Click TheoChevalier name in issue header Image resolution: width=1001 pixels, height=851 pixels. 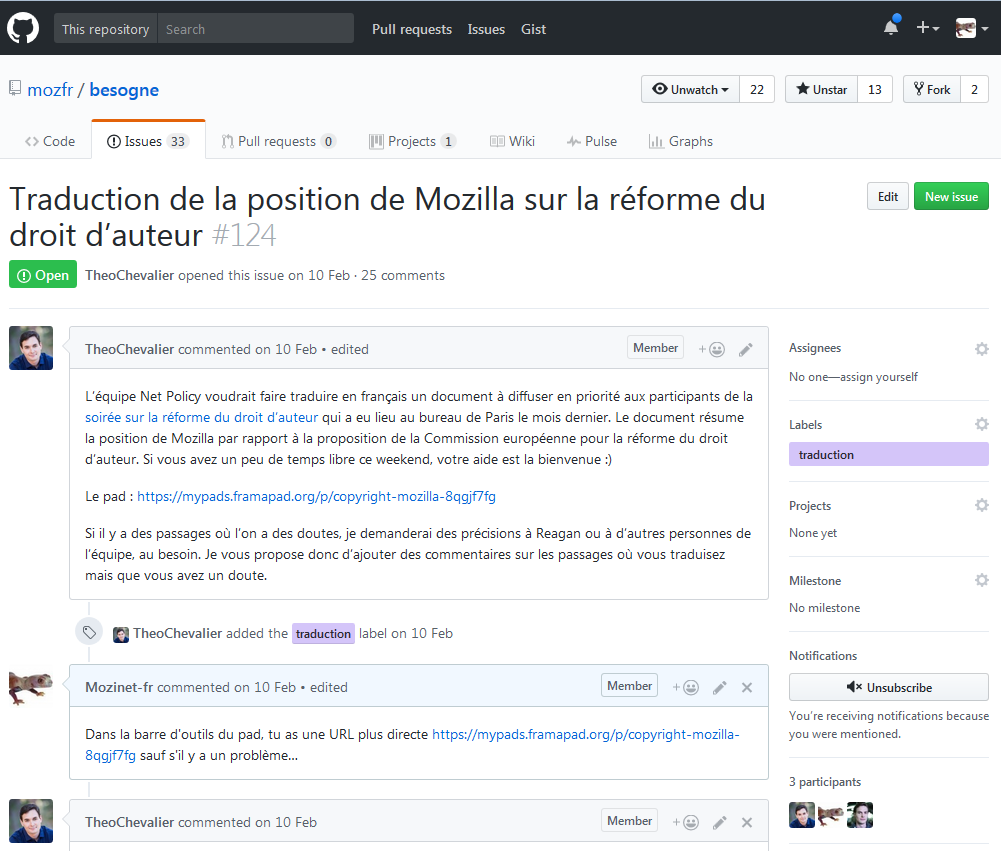pyautogui.click(x=130, y=275)
